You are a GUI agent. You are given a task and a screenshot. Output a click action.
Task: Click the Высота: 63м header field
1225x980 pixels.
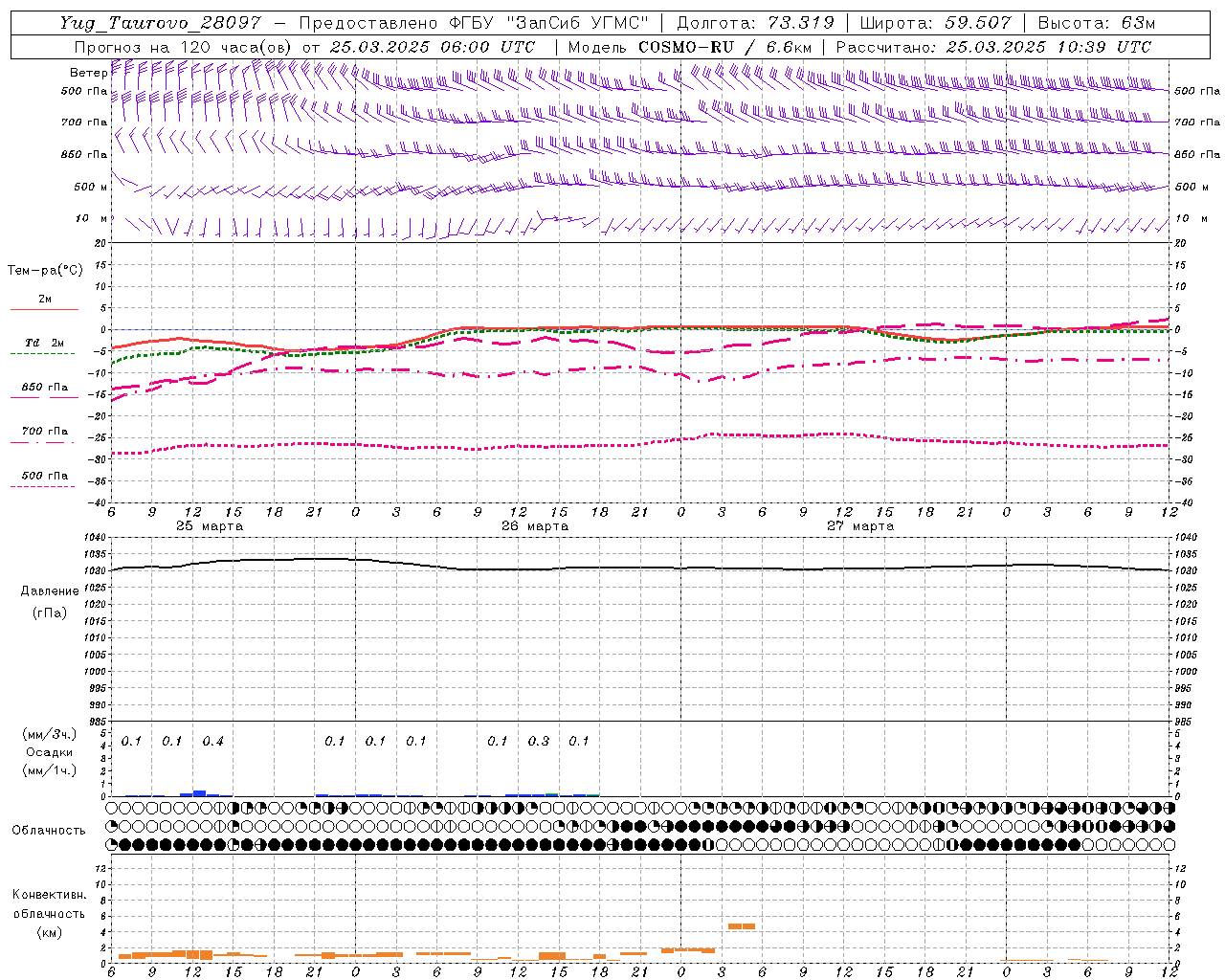(x=1095, y=23)
